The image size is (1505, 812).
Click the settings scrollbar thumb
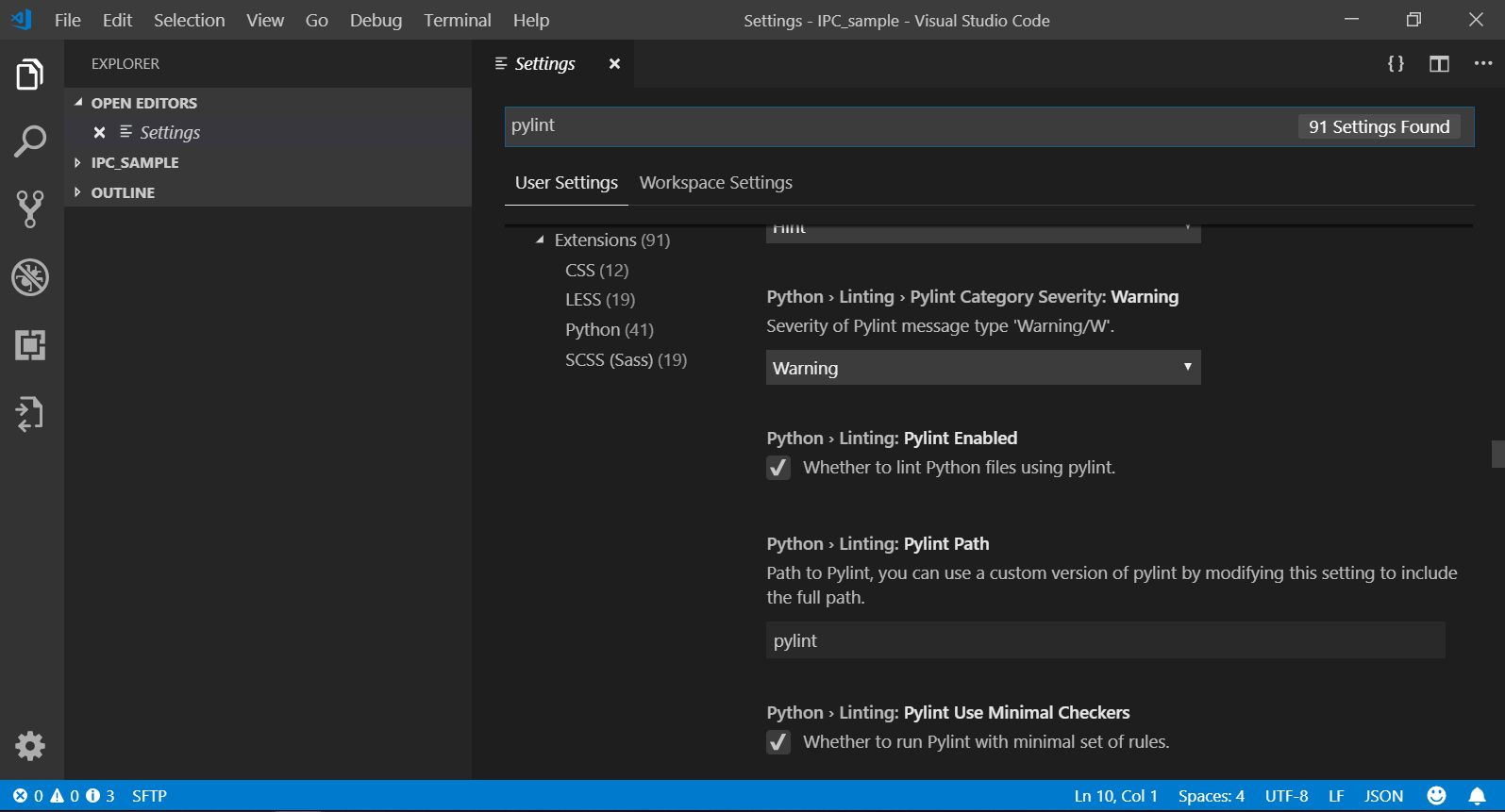1497,454
